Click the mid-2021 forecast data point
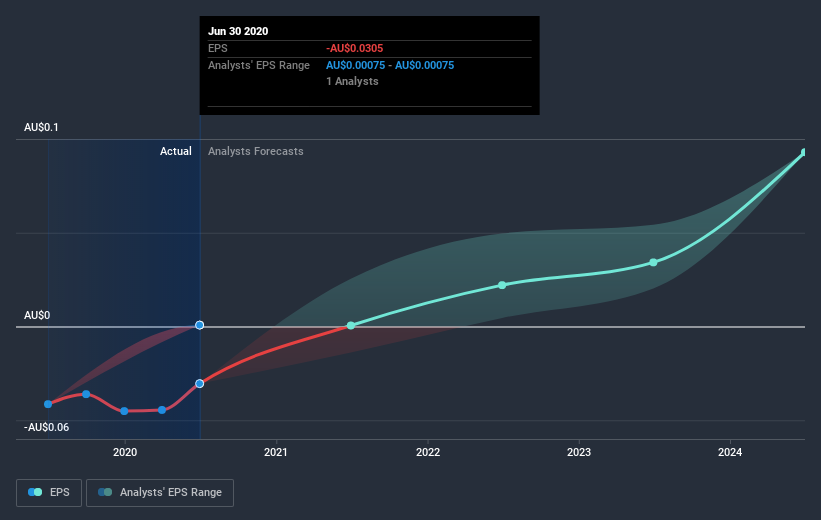Screen dimensions: 821x520 tap(351, 326)
